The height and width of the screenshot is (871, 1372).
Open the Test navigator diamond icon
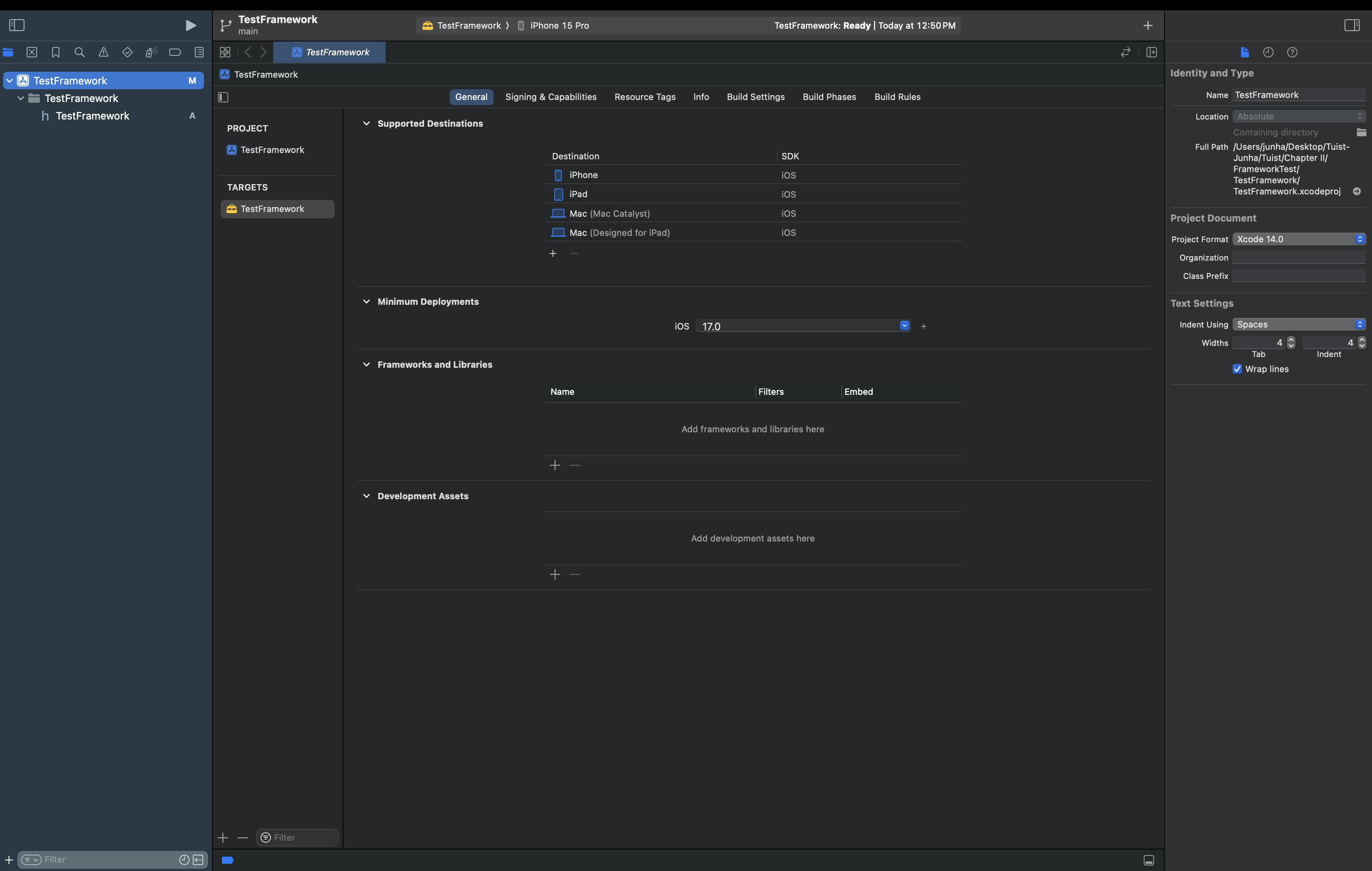(127, 53)
